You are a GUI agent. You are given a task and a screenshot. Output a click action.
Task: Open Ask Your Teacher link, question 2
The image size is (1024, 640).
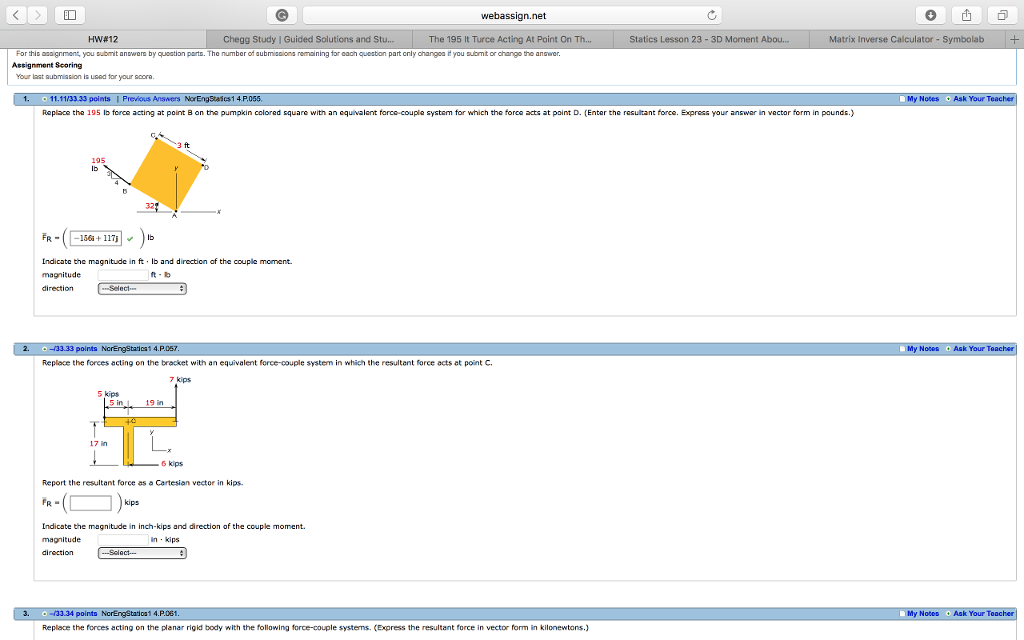tap(984, 349)
